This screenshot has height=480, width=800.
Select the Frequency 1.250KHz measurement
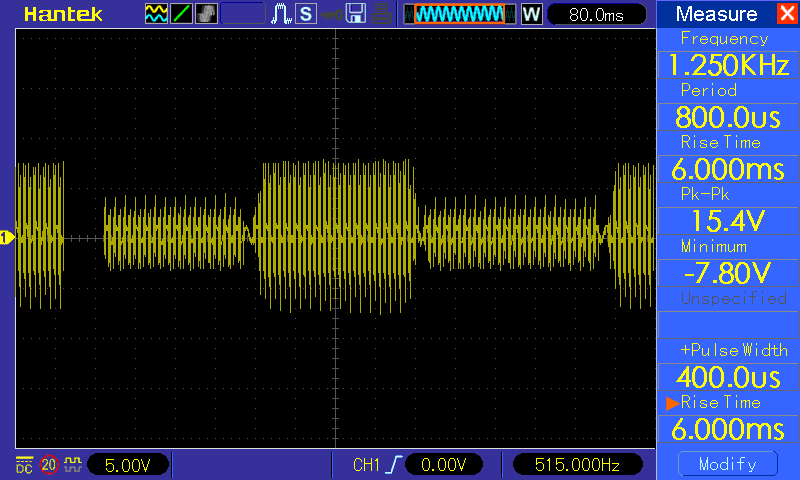[728, 65]
